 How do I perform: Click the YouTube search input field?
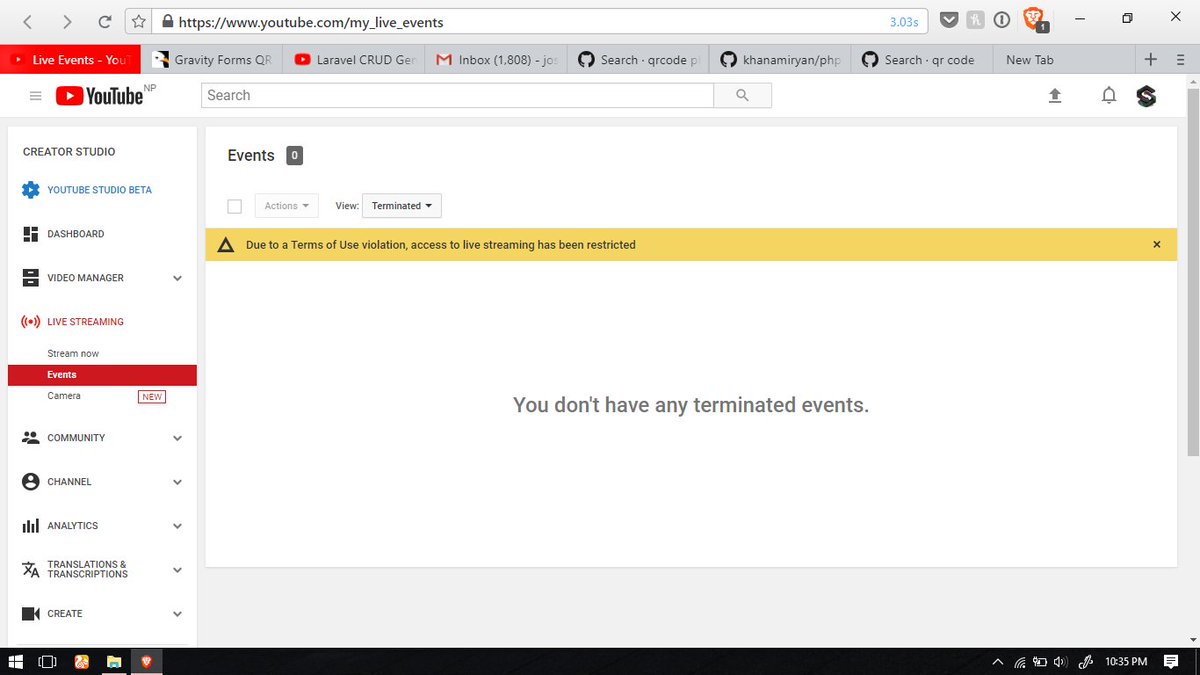click(x=457, y=95)
